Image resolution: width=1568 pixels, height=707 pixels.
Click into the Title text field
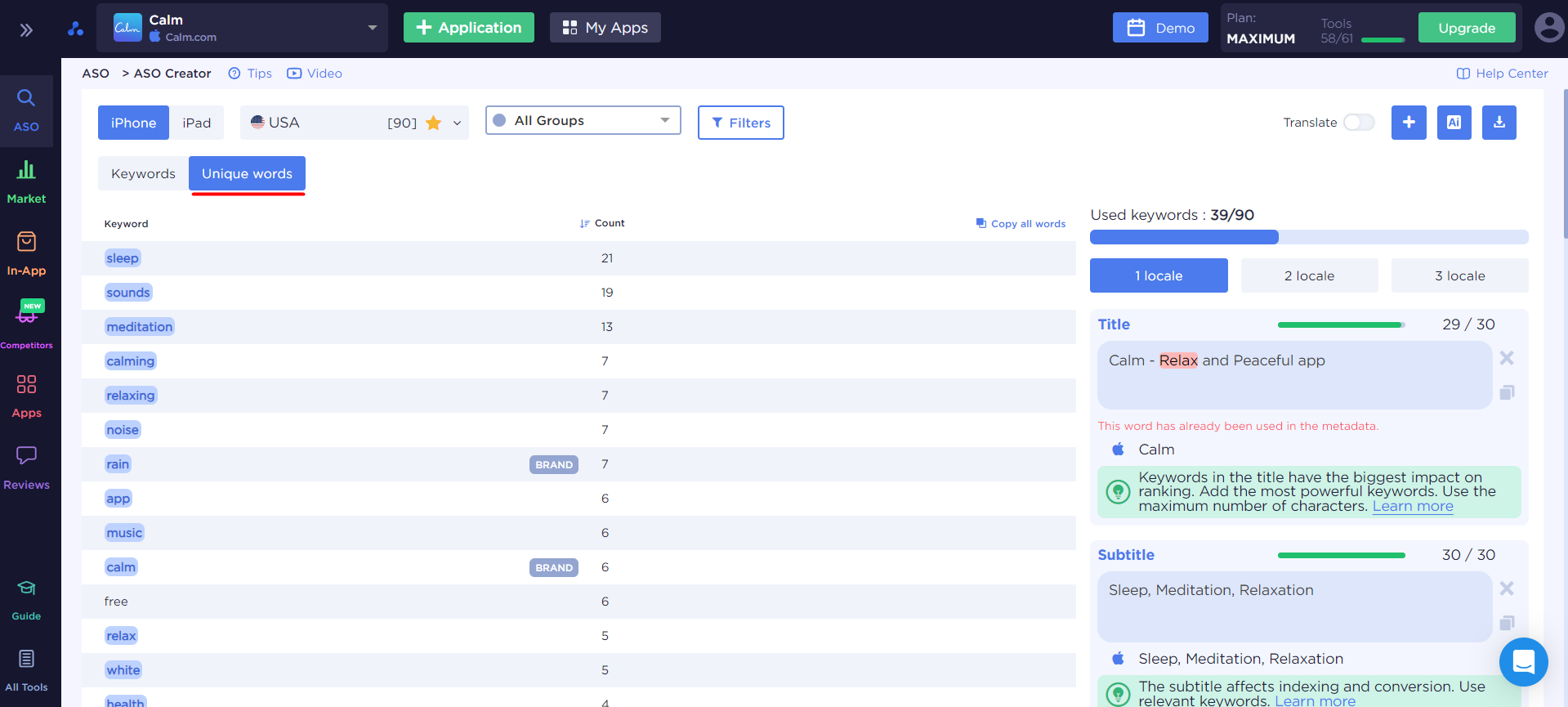pyautogui.click(x=1295, y=375)
